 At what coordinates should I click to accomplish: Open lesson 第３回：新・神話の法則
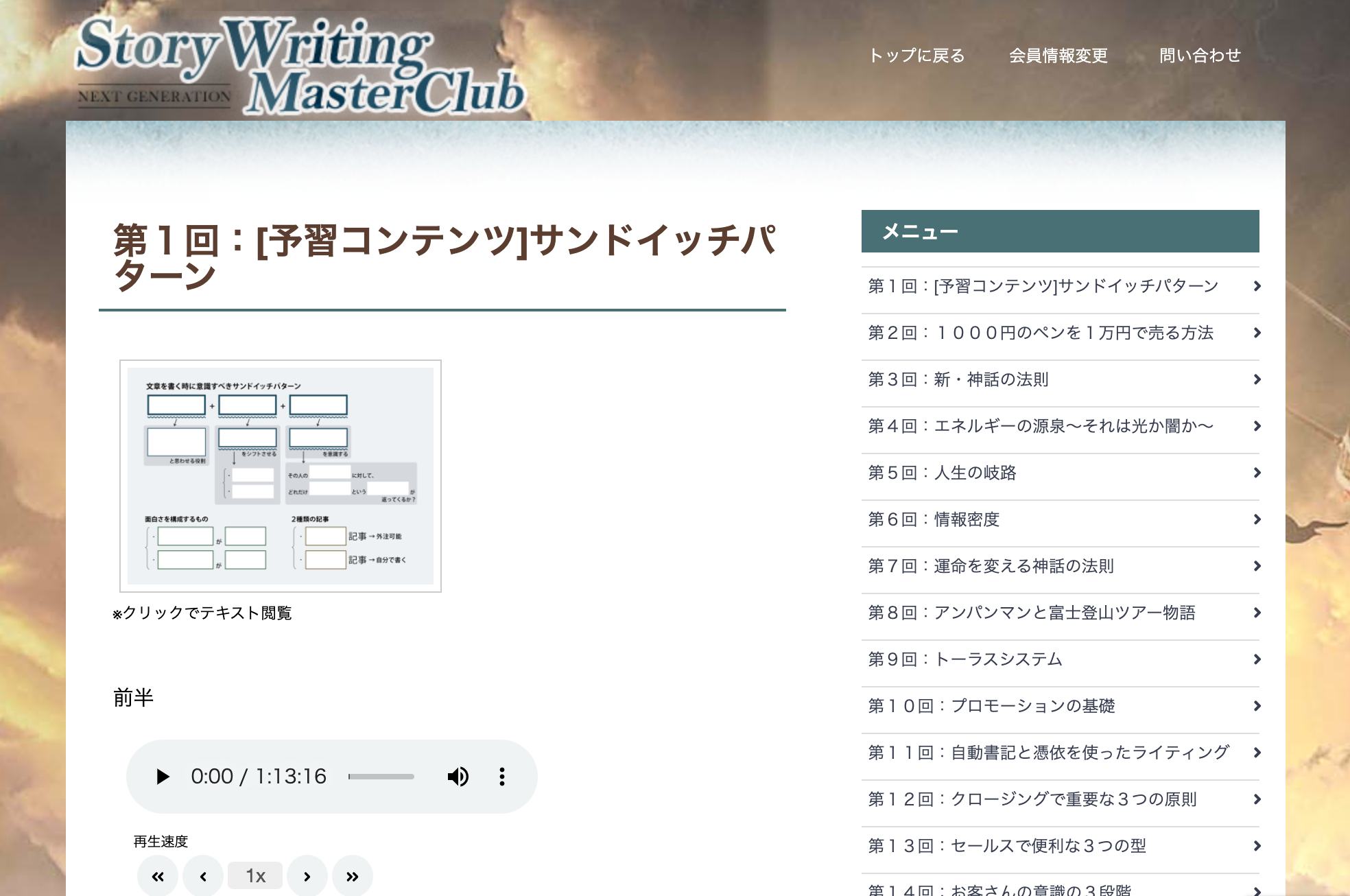[958, 379]
